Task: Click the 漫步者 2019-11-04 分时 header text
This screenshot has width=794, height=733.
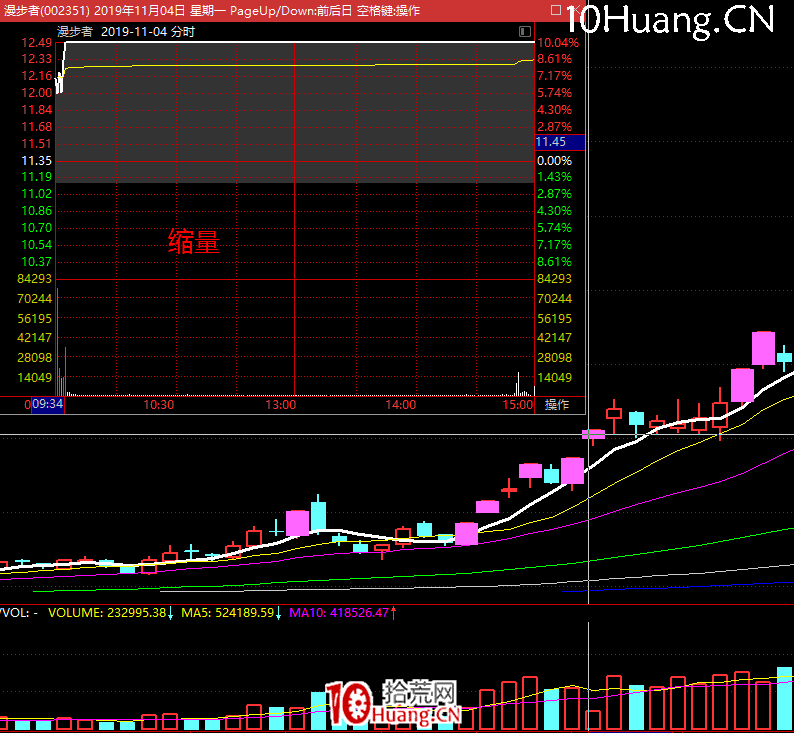Action: coord(126,32)
